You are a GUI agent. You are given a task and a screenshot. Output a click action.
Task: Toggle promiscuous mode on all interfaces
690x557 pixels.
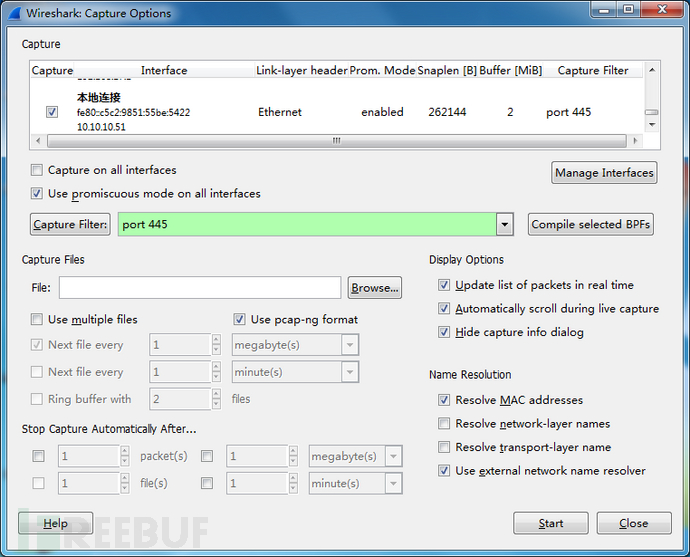click(x=37, y=194)
